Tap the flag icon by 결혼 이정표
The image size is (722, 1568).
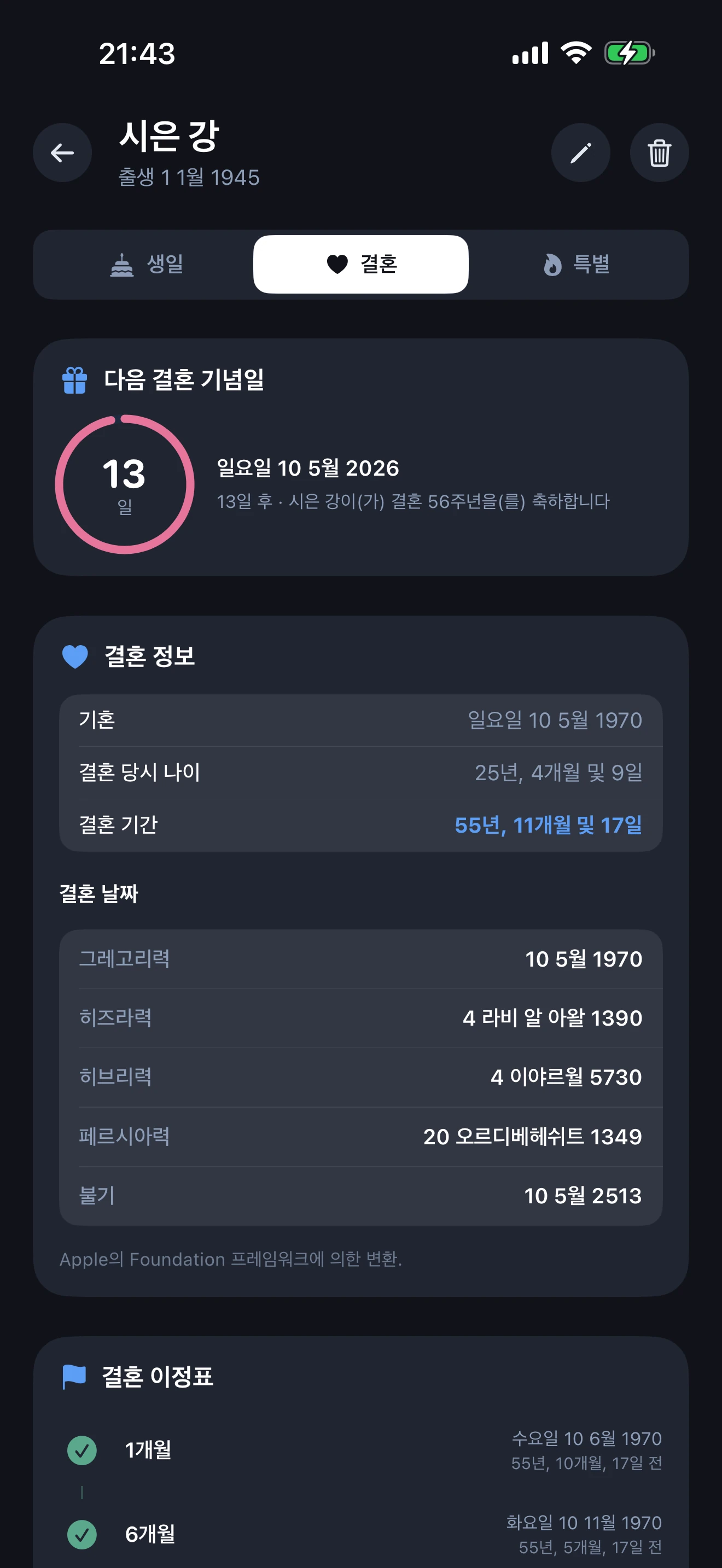coord(74,1376)
